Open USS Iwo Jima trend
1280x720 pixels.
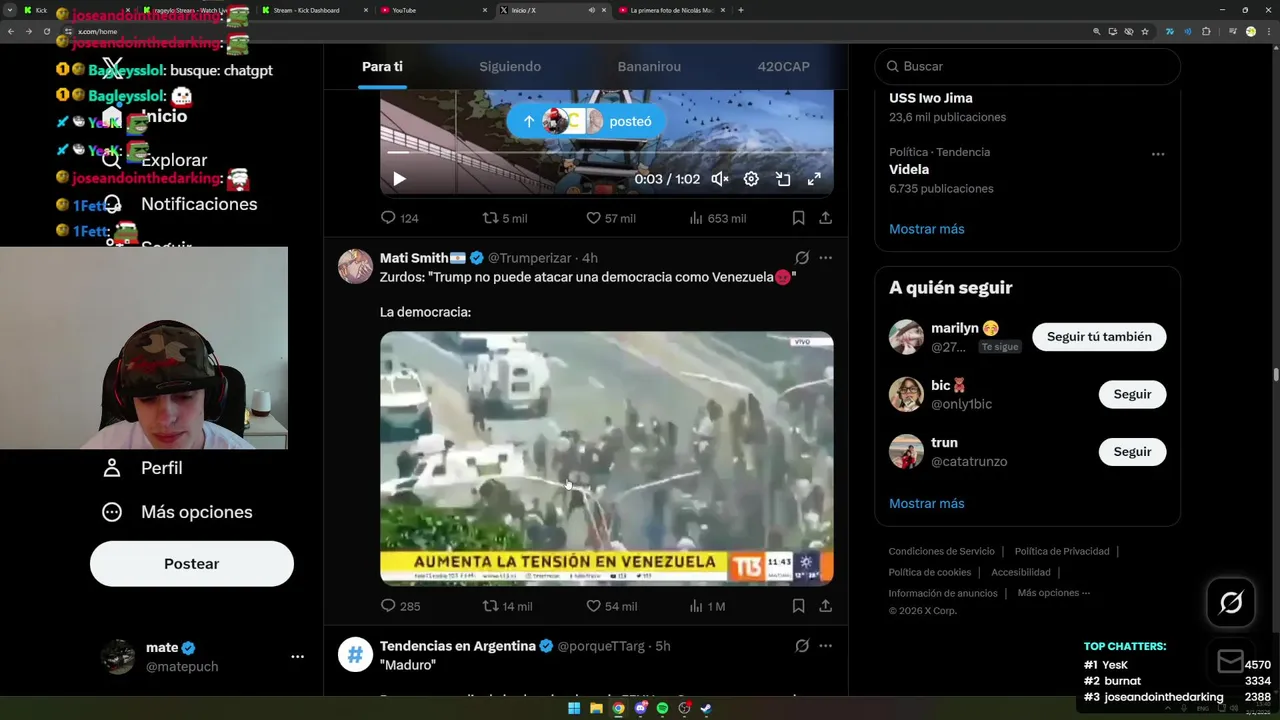931,98
